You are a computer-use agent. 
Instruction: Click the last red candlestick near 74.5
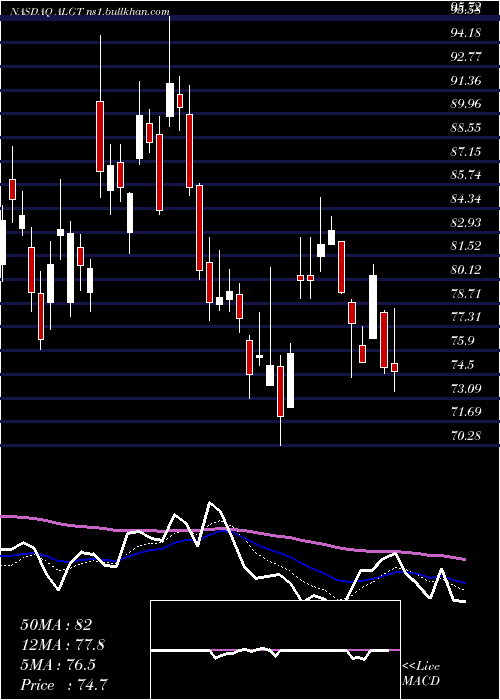(395, 367)
